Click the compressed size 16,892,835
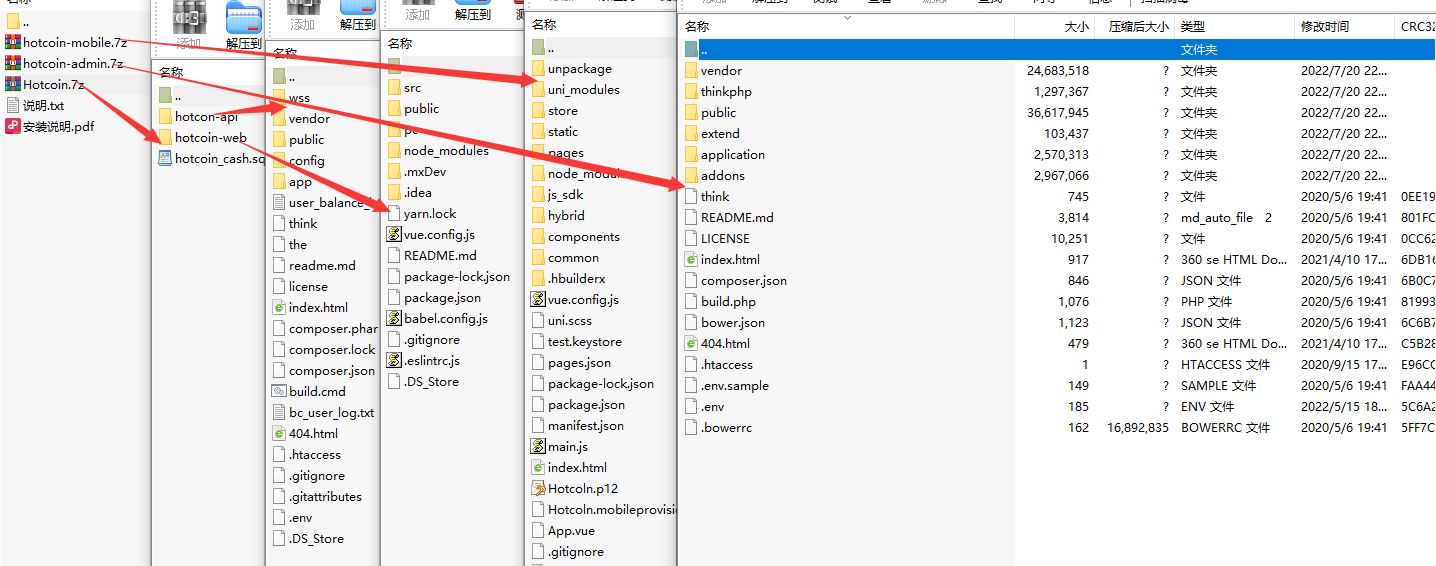Viewport: 1436px width, 566px height. [x=1137, y=427]
